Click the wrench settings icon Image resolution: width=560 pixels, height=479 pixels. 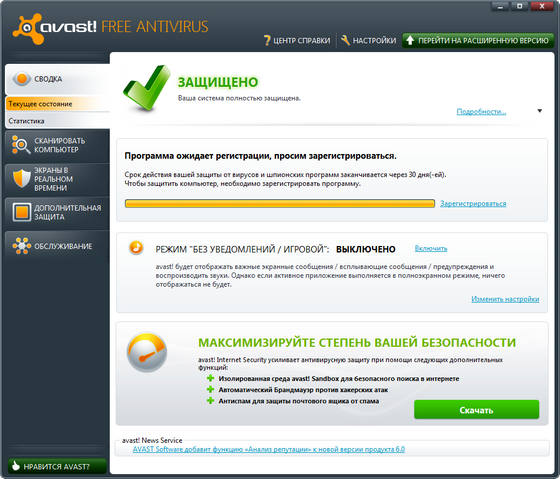tap(345, 40)
